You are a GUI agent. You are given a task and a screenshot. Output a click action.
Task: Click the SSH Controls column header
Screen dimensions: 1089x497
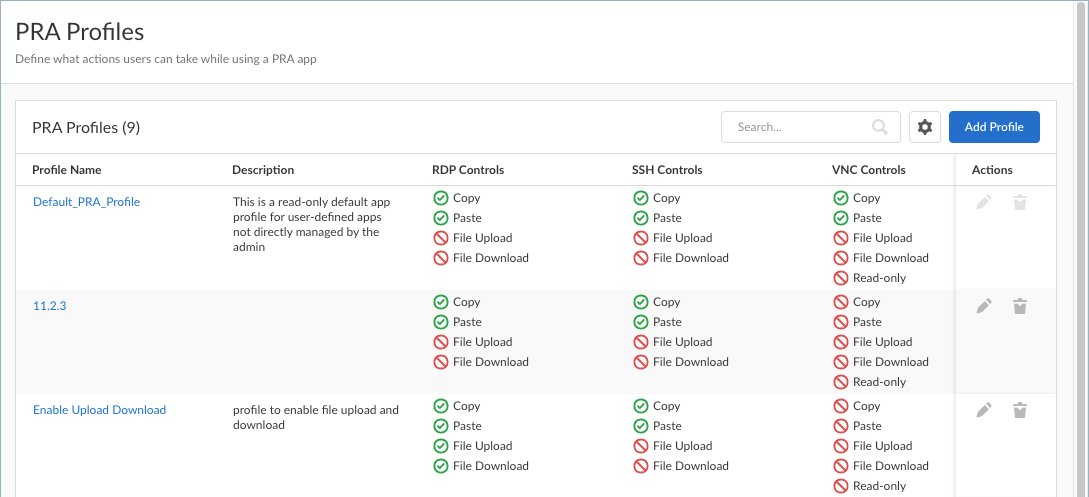point(667,170)
